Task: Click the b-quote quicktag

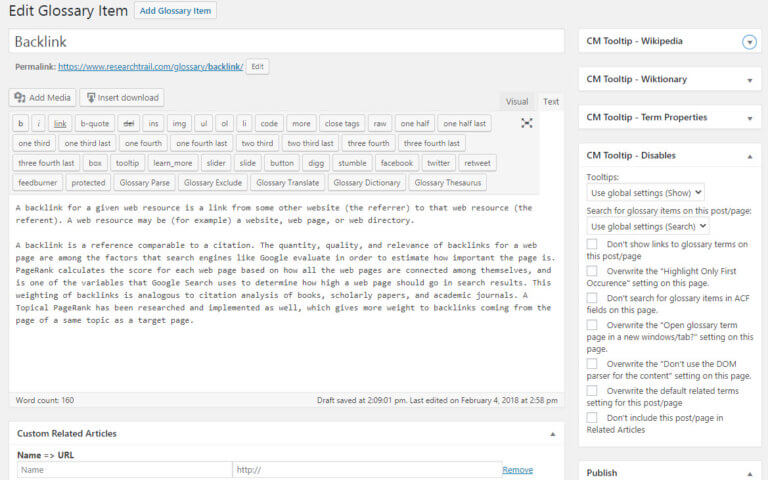Action: (x=95, y=123)
